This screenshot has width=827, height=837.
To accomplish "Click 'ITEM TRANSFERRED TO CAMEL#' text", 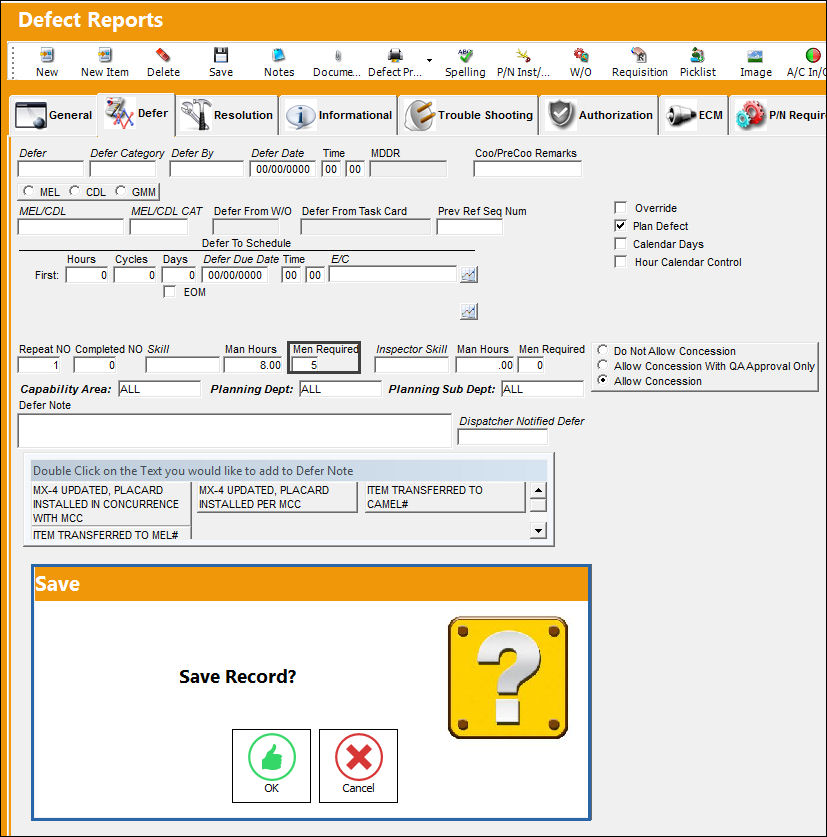I will [x=425, y=497].
